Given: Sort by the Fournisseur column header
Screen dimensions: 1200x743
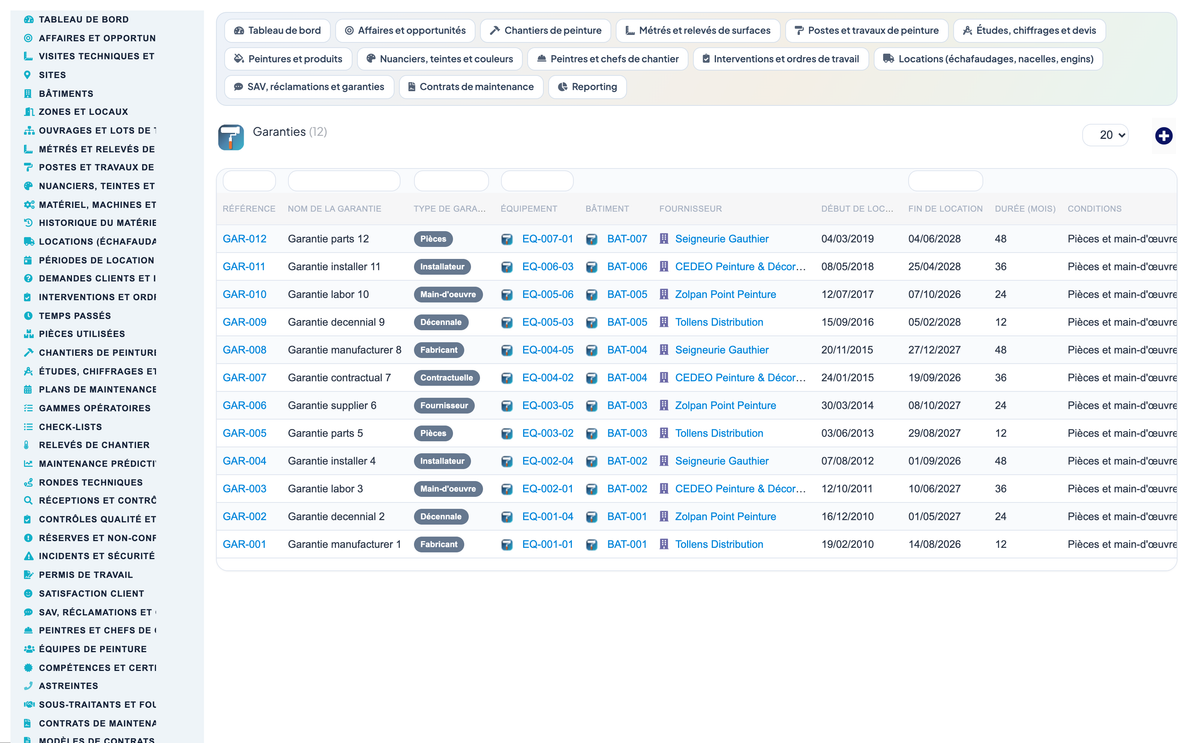Looking at the screenshot, I should tap(690, 209).
